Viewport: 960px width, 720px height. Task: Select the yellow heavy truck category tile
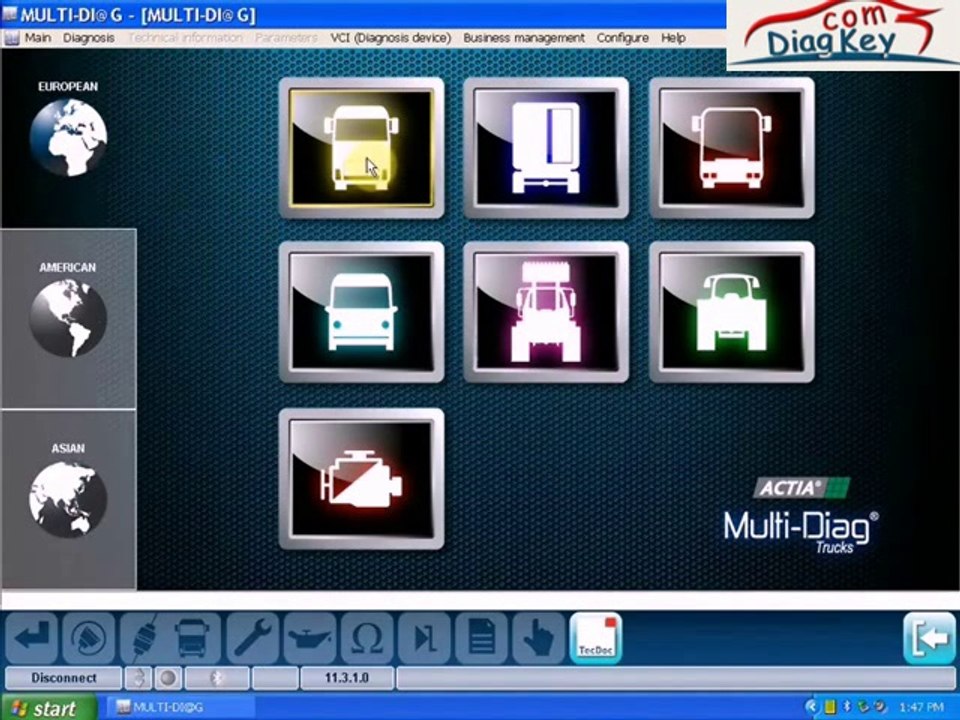(x=361, y=148)
